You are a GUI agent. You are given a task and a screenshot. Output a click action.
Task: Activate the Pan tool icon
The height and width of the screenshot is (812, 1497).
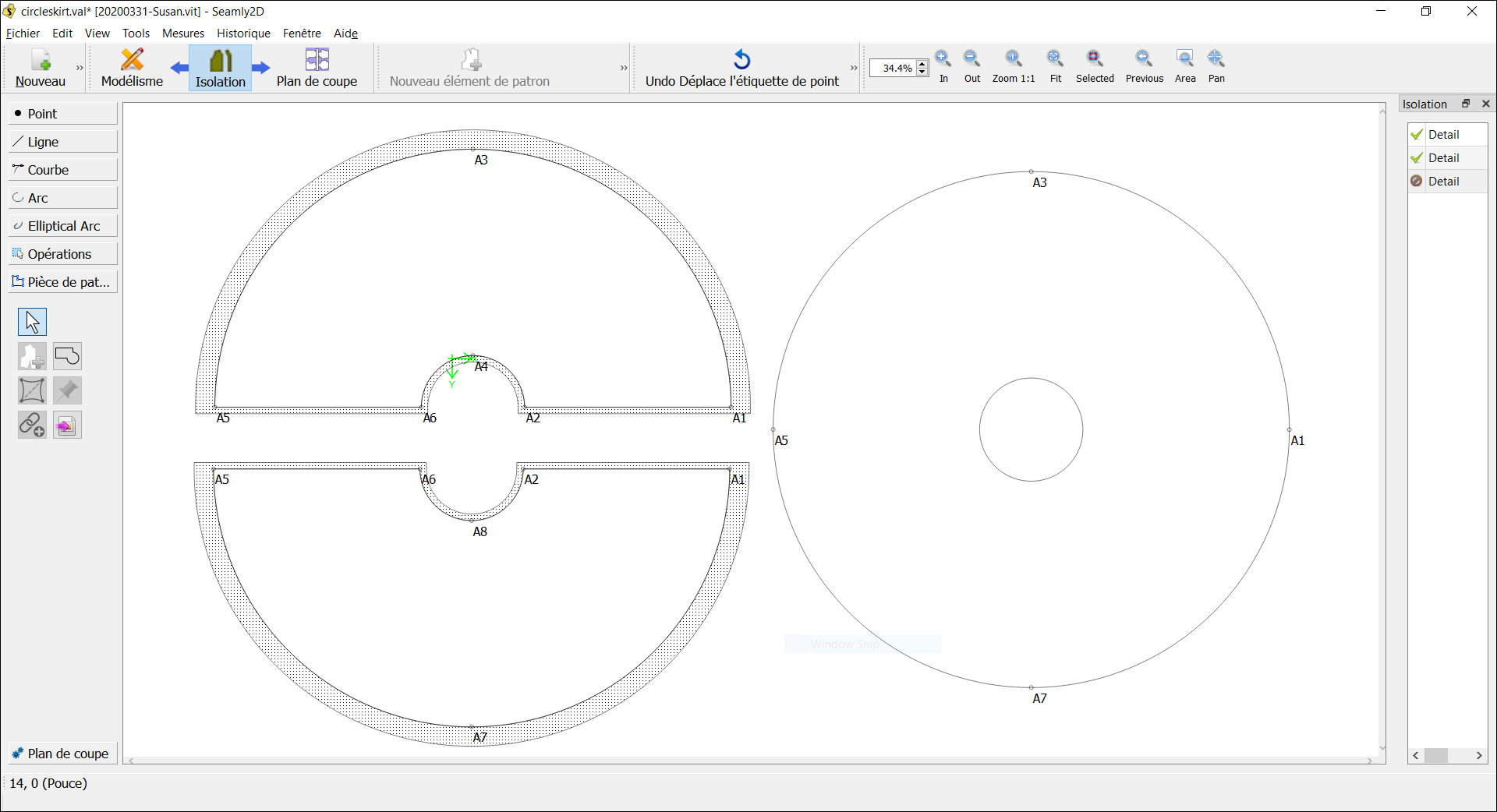[1216, 60]
